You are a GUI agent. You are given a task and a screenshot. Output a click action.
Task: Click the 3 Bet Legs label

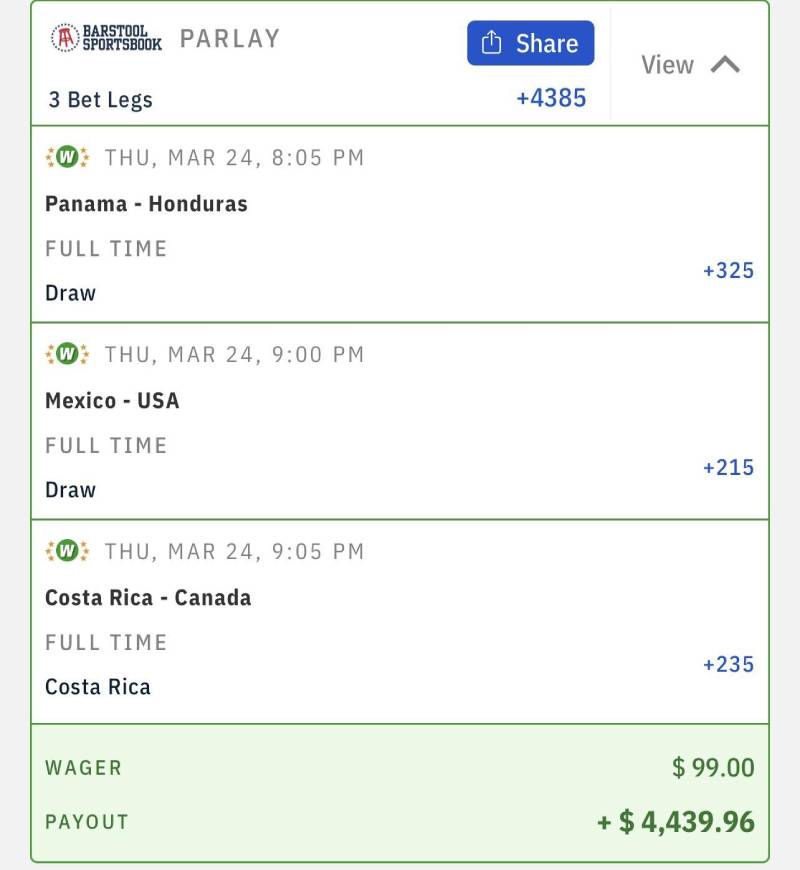[x=100, y=99]
